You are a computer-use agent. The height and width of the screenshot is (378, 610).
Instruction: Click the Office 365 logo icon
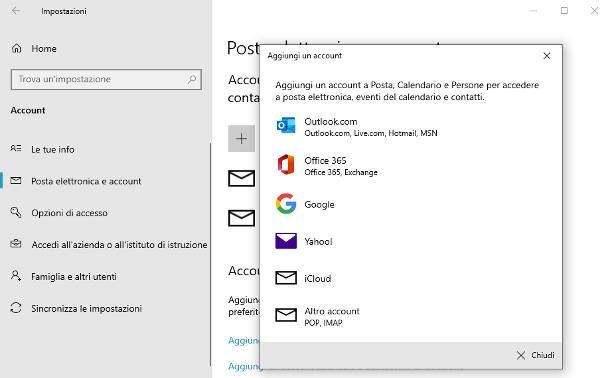(286, 164)
